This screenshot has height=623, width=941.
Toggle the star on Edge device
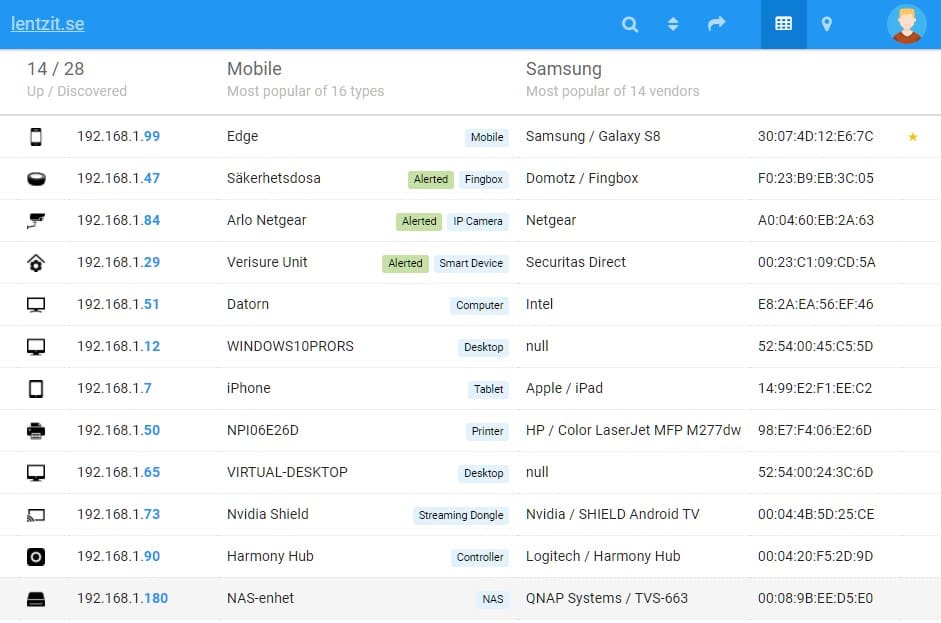click(x=912, y=137)
